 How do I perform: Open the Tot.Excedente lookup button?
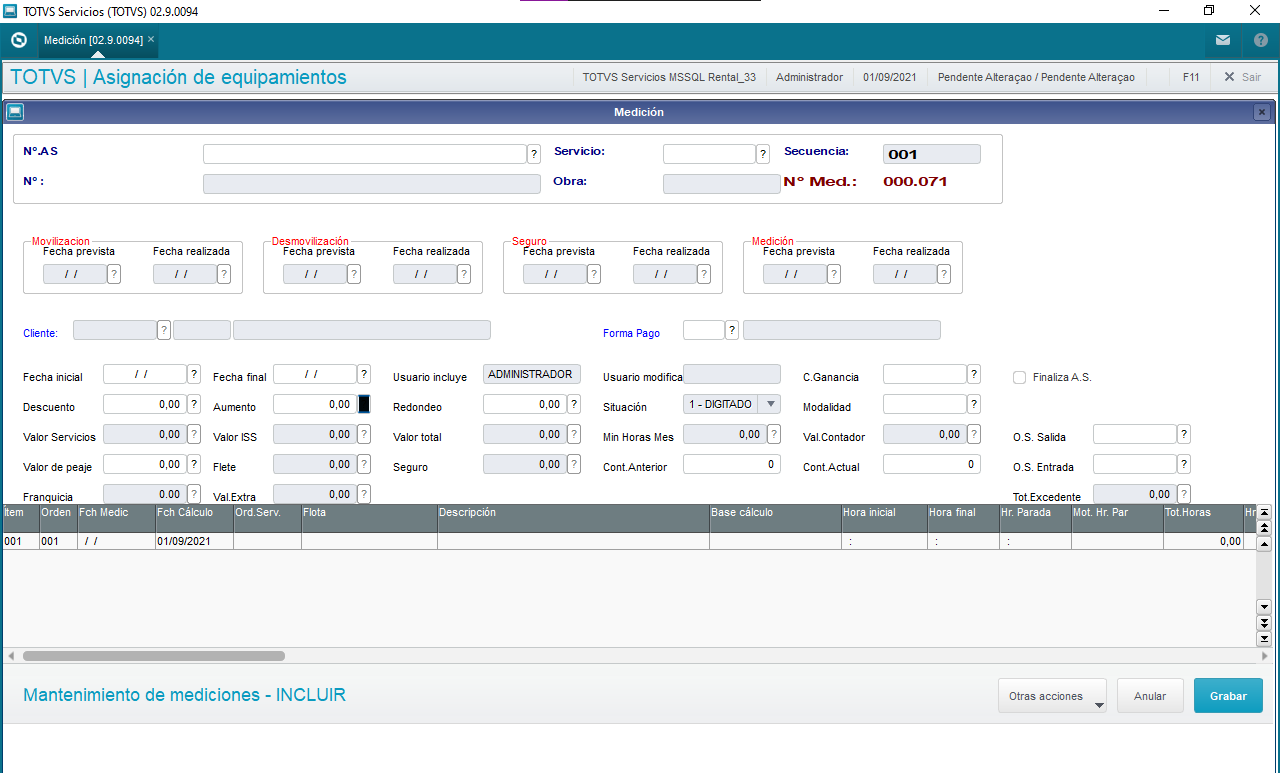[x=1184, y=494]
